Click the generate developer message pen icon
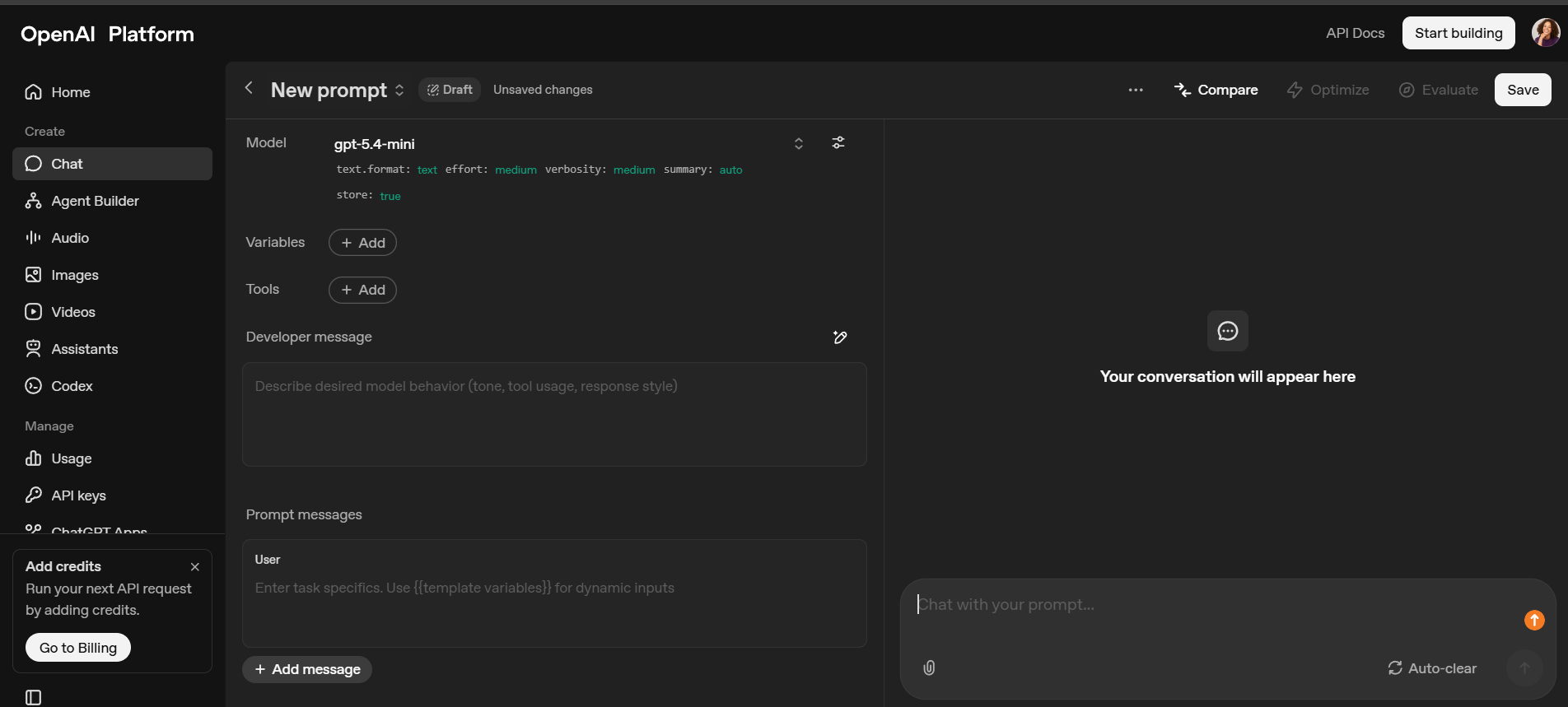Viewport: 1568px width, 707px height. 840,337
